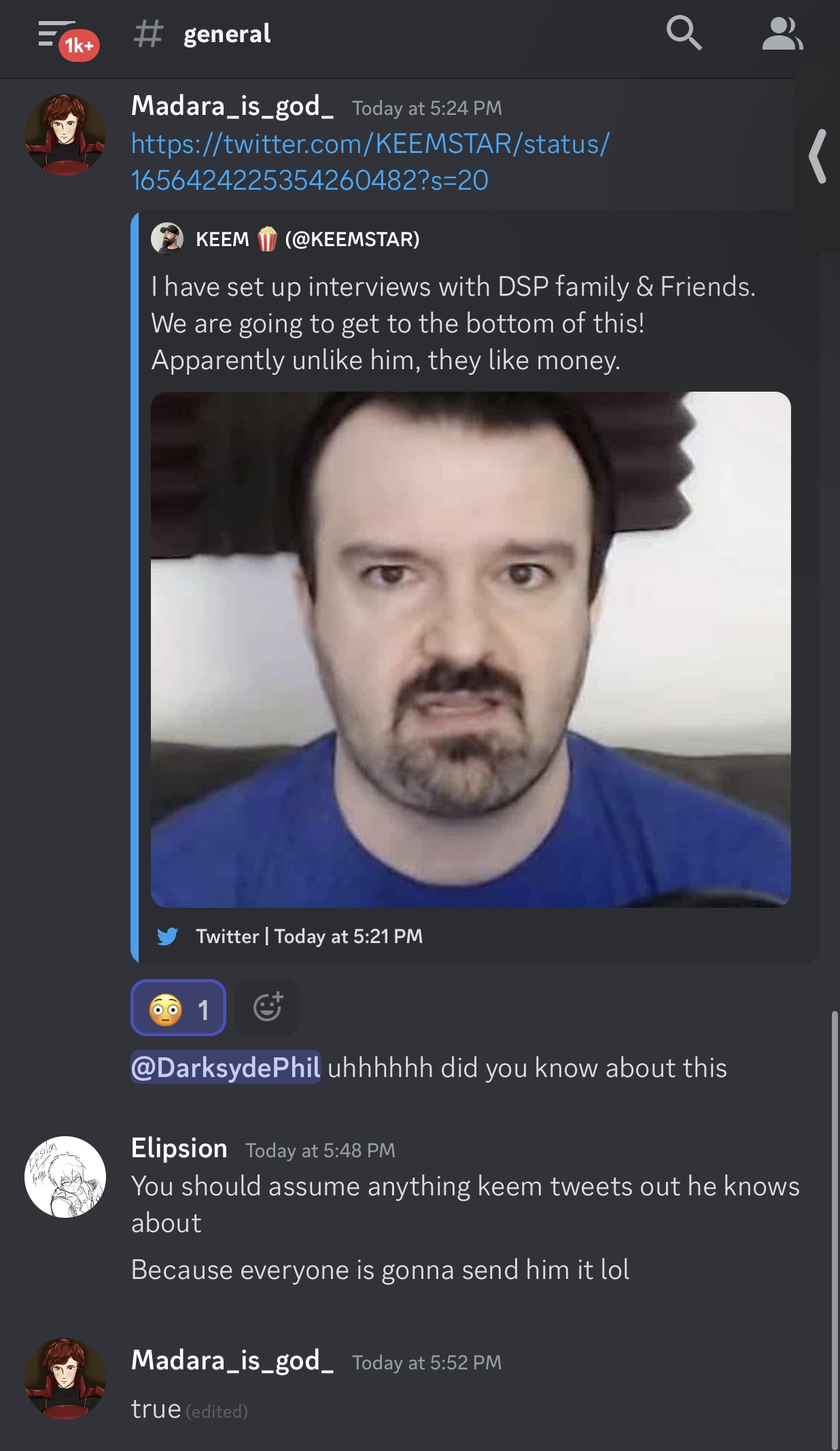Click the @DarksydePhil mention
Image resolution: width=840 pixels, height=1451 pixels.
tap(226, 1068)
